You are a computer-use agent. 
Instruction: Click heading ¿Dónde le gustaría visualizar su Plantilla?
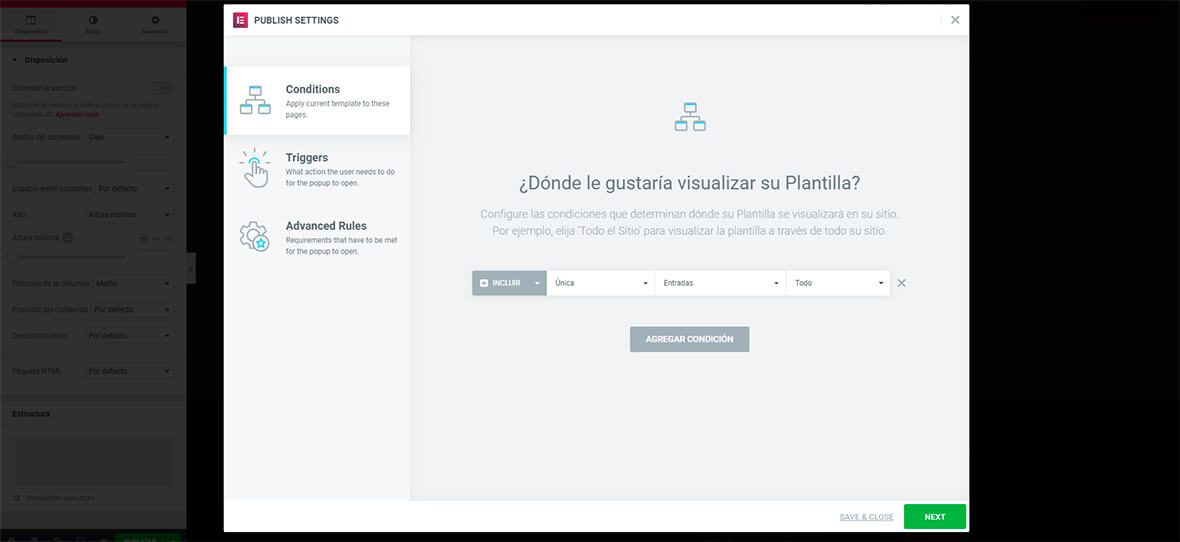click(689, 184)
